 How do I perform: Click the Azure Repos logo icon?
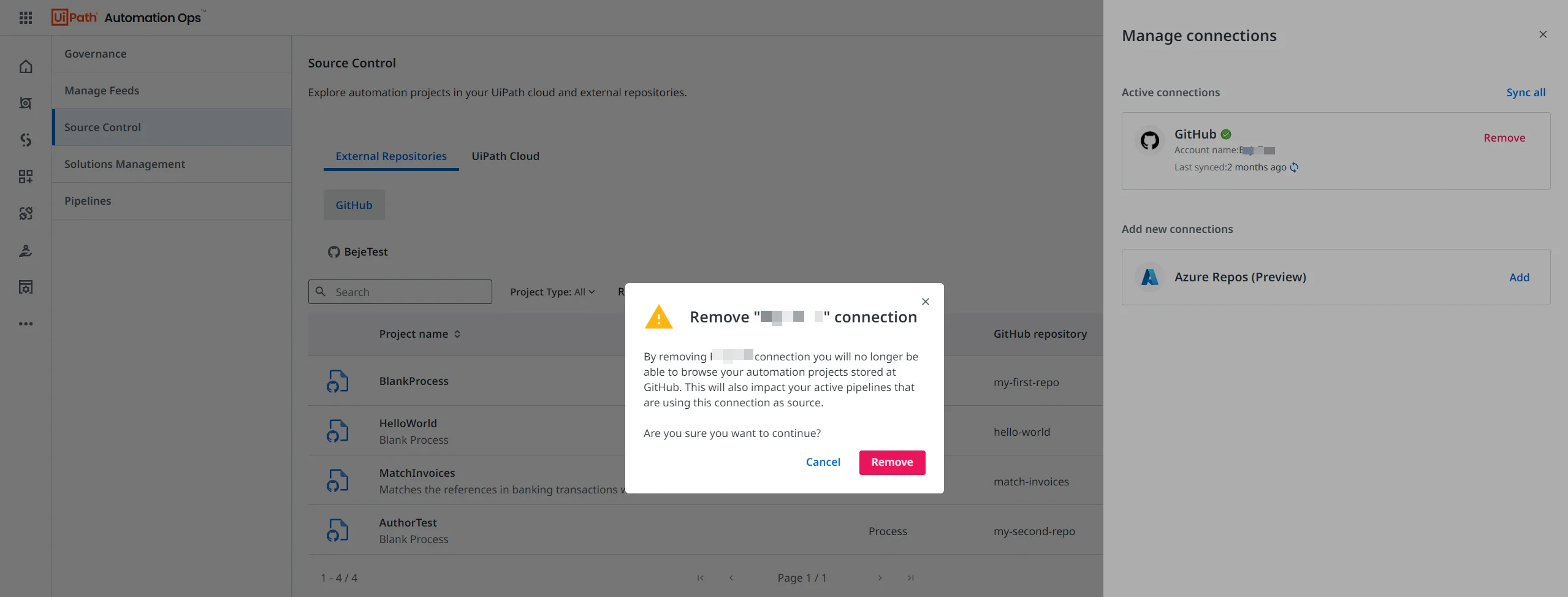coord(1149,277)
